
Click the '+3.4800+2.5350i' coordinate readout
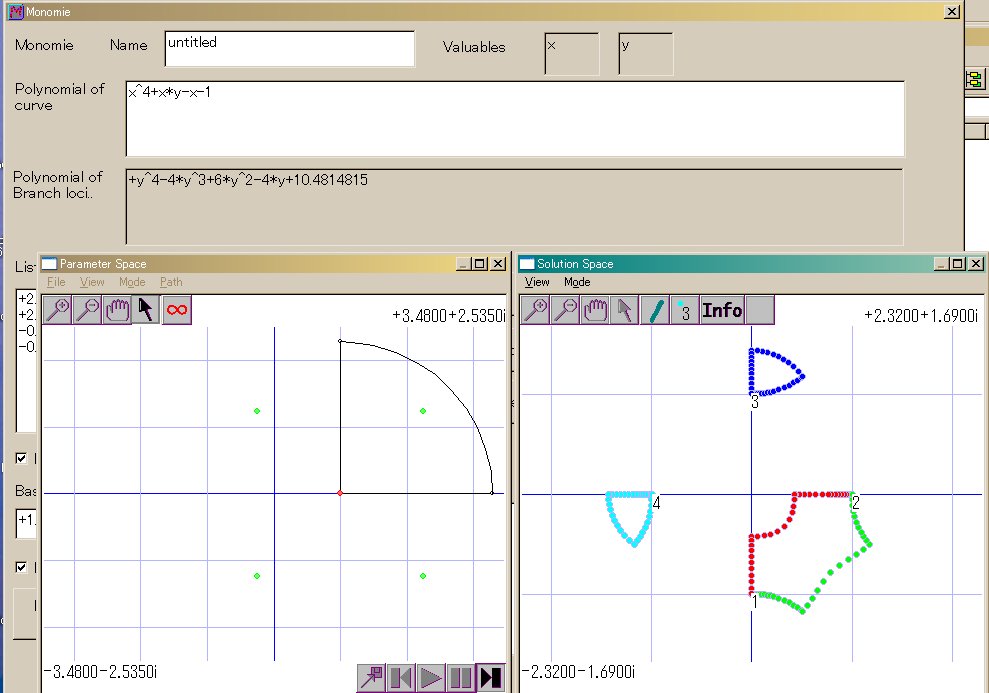point(448,315)
